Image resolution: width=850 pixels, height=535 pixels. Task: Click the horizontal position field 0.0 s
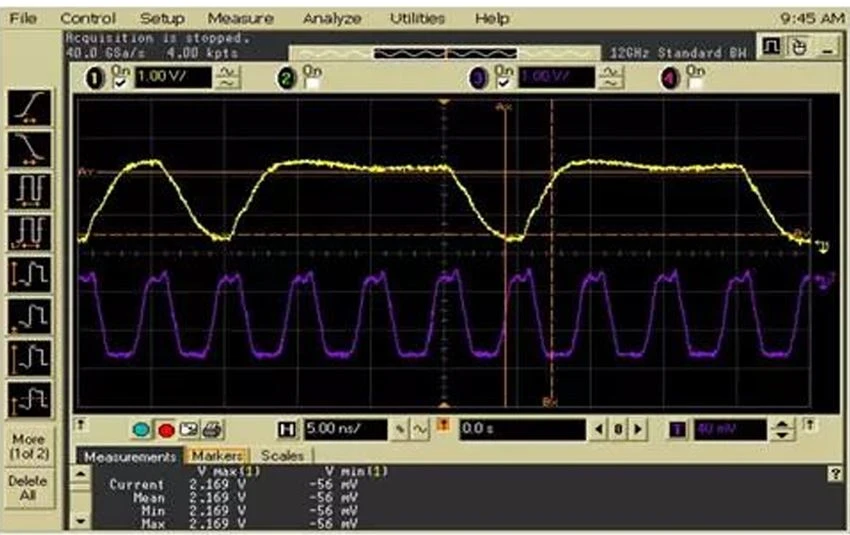tap(523, 430)
